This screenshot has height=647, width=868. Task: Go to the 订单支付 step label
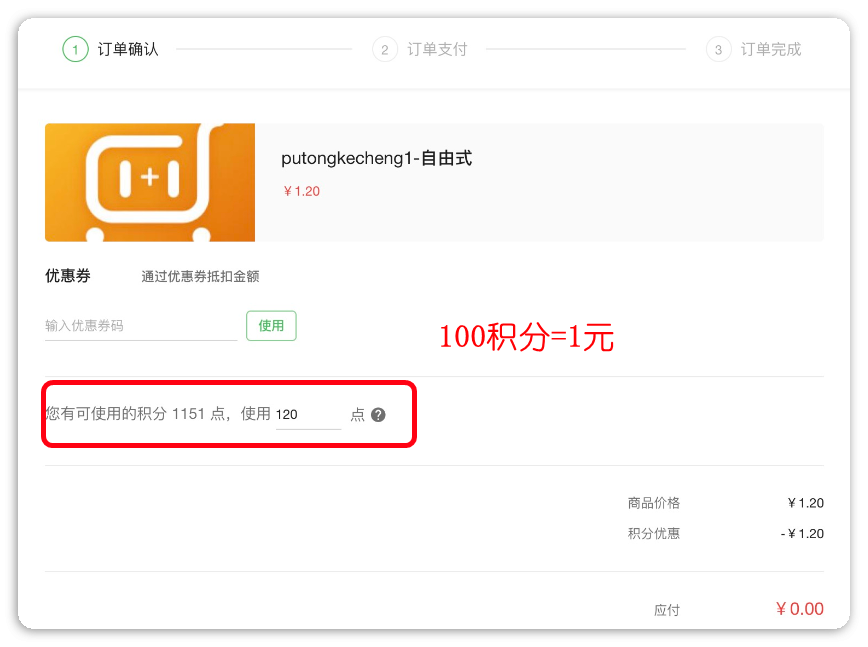[437, 49]
